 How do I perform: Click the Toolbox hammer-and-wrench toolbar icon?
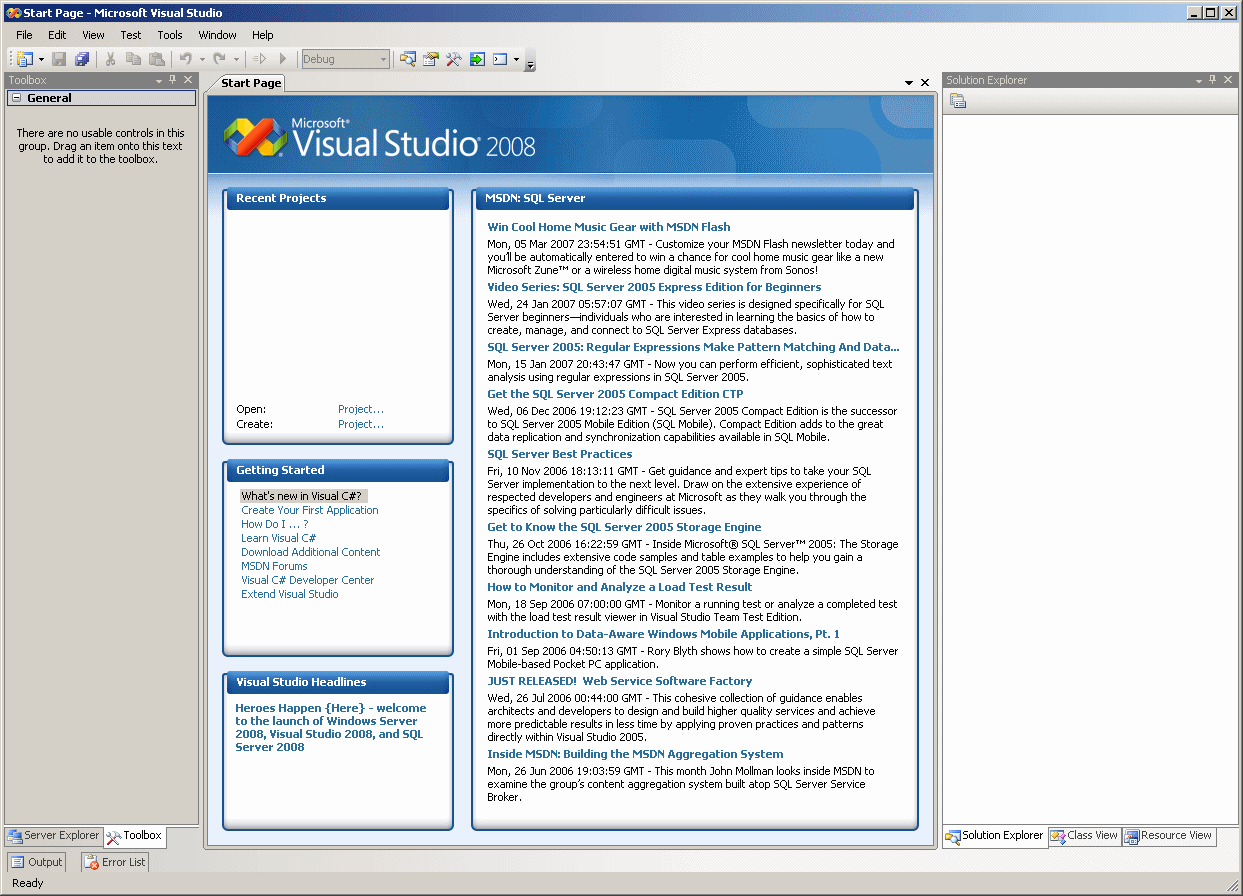pyautogui.click(x=453, y=59)
